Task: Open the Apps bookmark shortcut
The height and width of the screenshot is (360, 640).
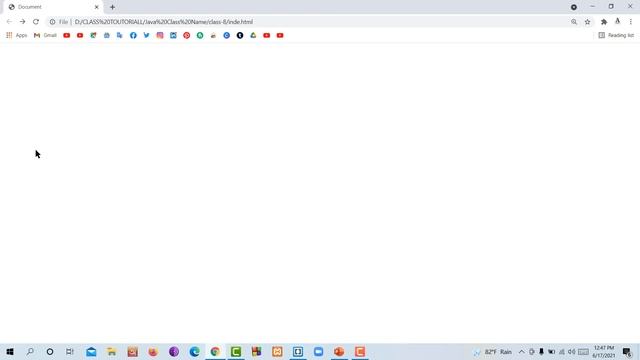Action: (x=17, y=36)
